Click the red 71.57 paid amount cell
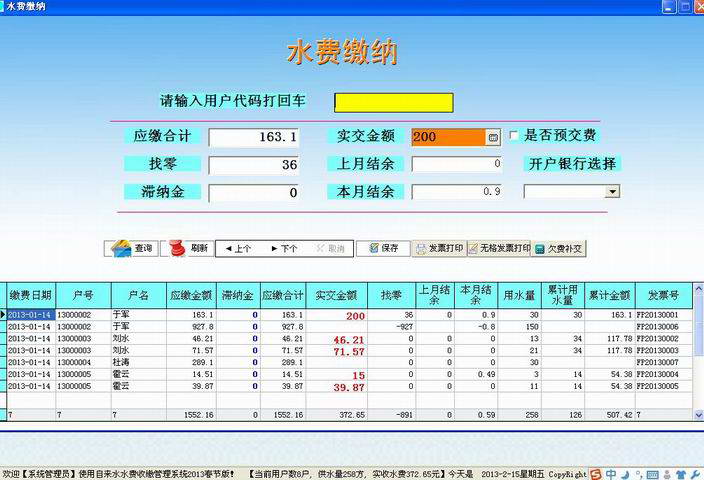Screen dimensions: 704x480 [x=336, y=351]
